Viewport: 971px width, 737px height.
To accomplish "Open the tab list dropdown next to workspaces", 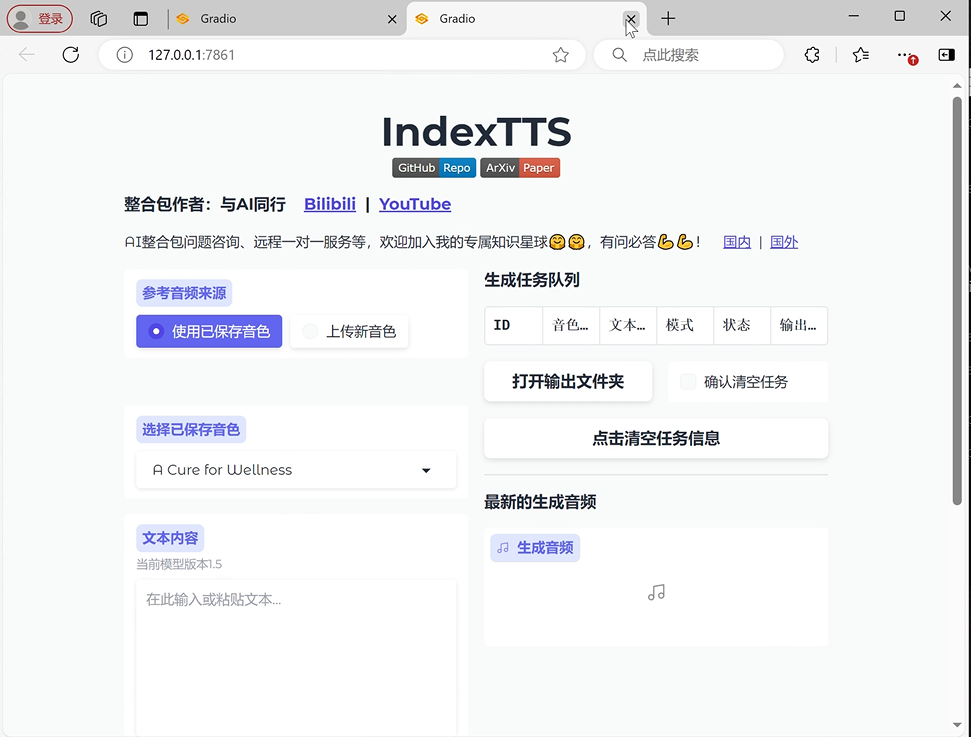I will click(141, 18).
